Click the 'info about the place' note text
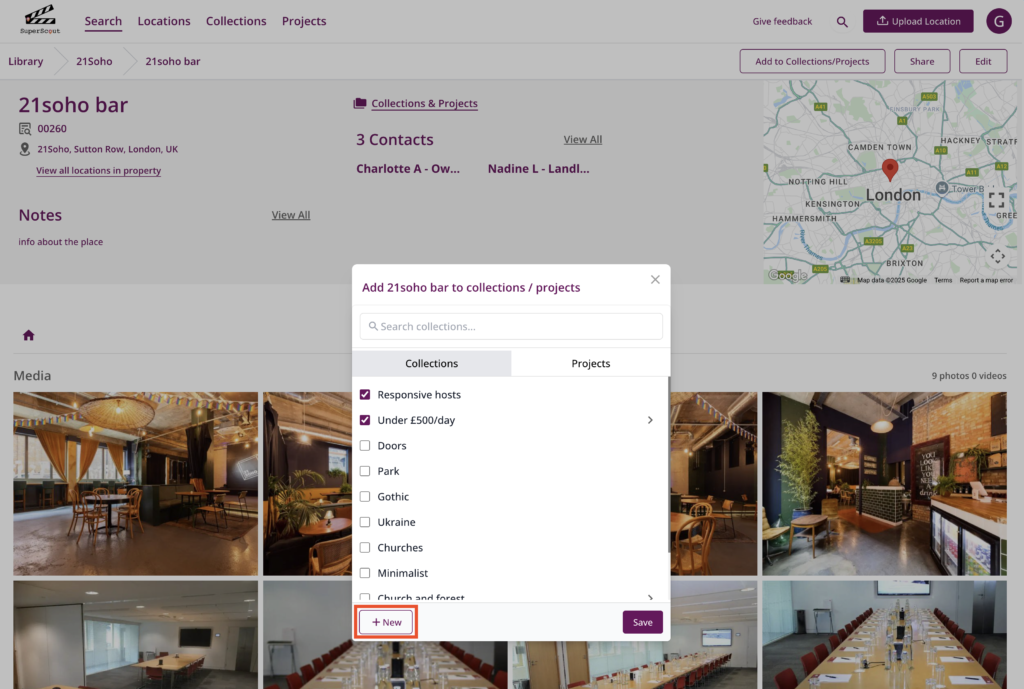Viewport: 1024px width, 689px height. pyautogui.click(x=61, y=242)
